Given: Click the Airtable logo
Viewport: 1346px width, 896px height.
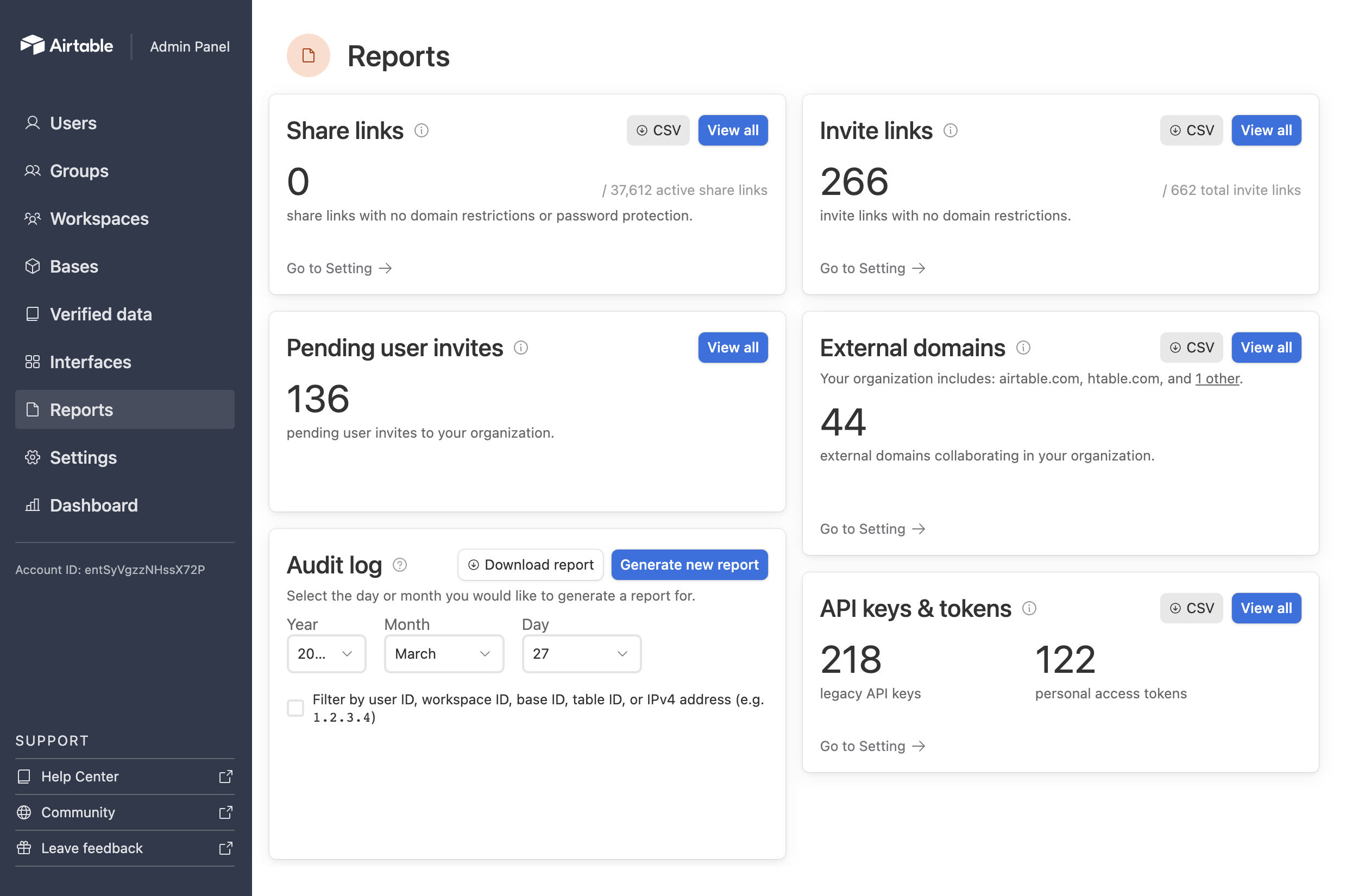Looking at the screenshot, I should click(x=66, y=45).
